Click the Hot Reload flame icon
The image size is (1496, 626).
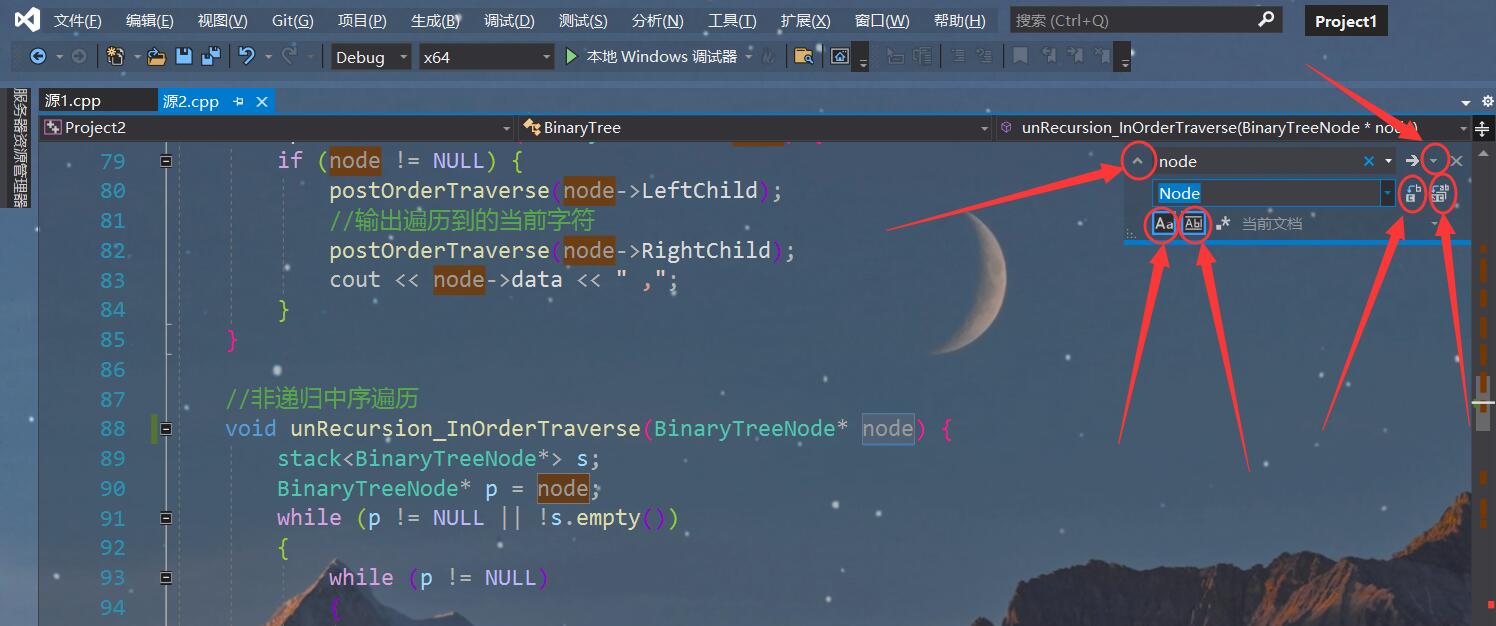[x=768, y=57]
